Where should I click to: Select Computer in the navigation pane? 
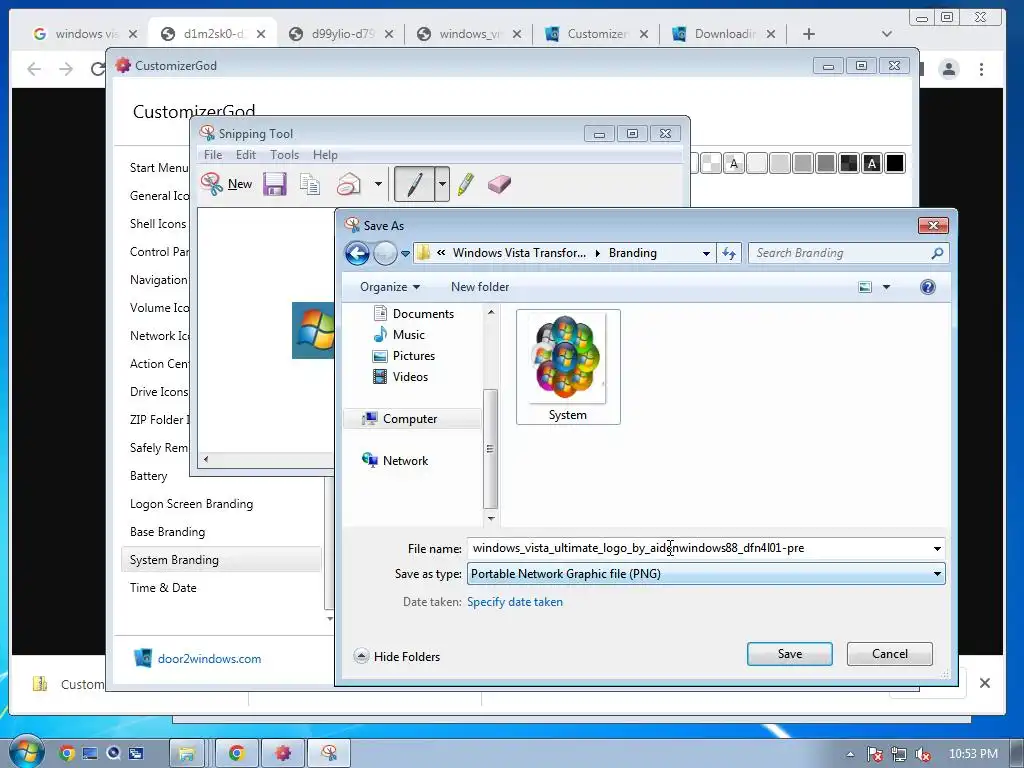pos(409,419)
